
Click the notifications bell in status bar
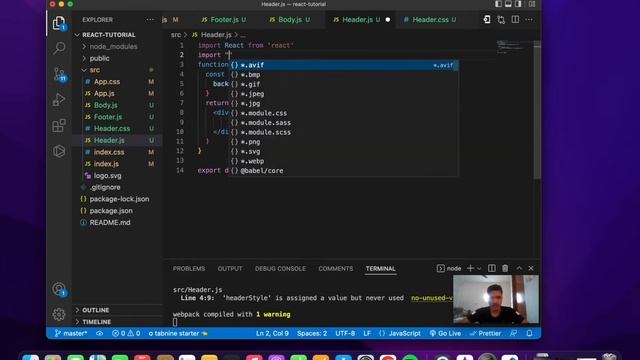pos(529,333)
